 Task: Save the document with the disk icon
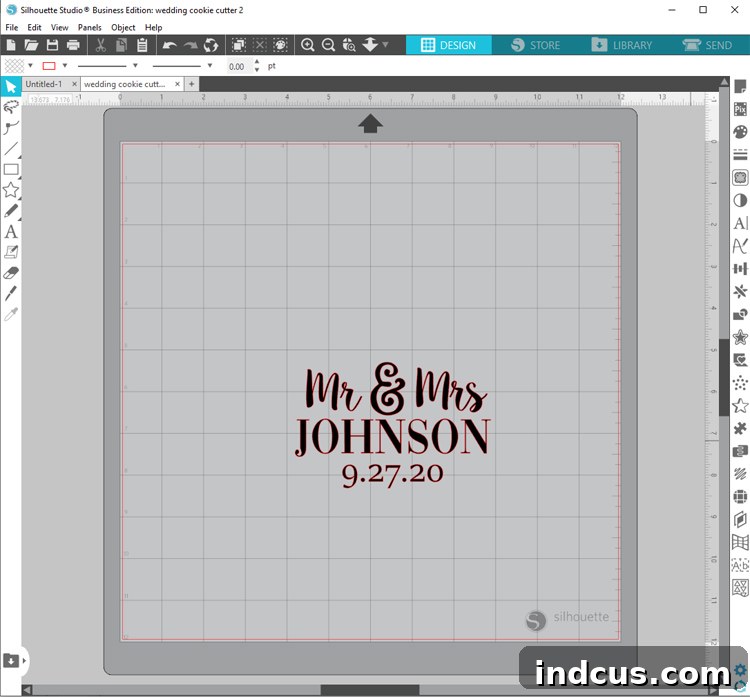click(x=52, y=45)
